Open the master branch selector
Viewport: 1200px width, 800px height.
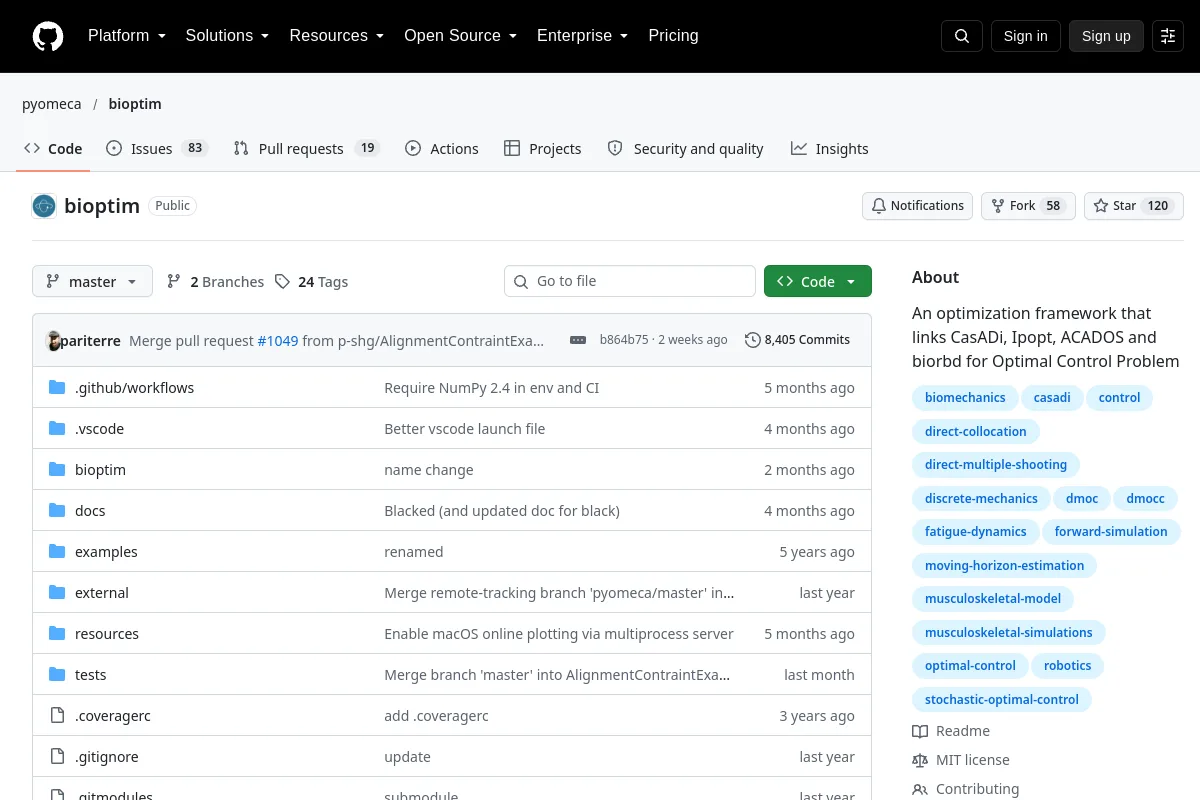click(92, 281)
